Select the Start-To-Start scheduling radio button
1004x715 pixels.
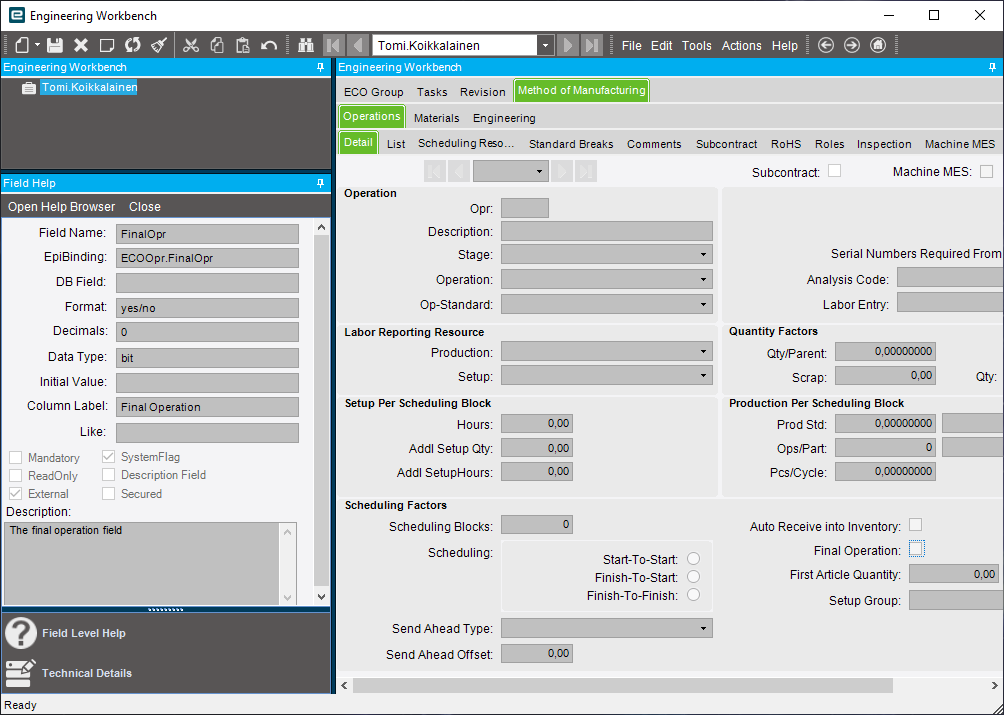(694, 558)
